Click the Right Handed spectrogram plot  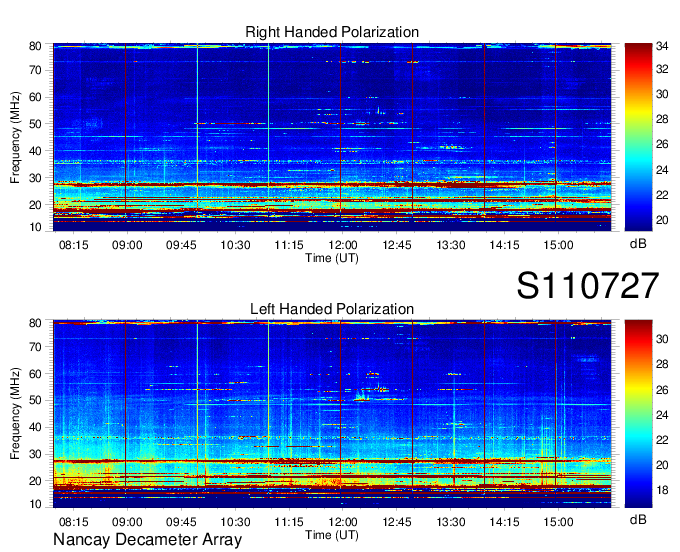(332, 137)
